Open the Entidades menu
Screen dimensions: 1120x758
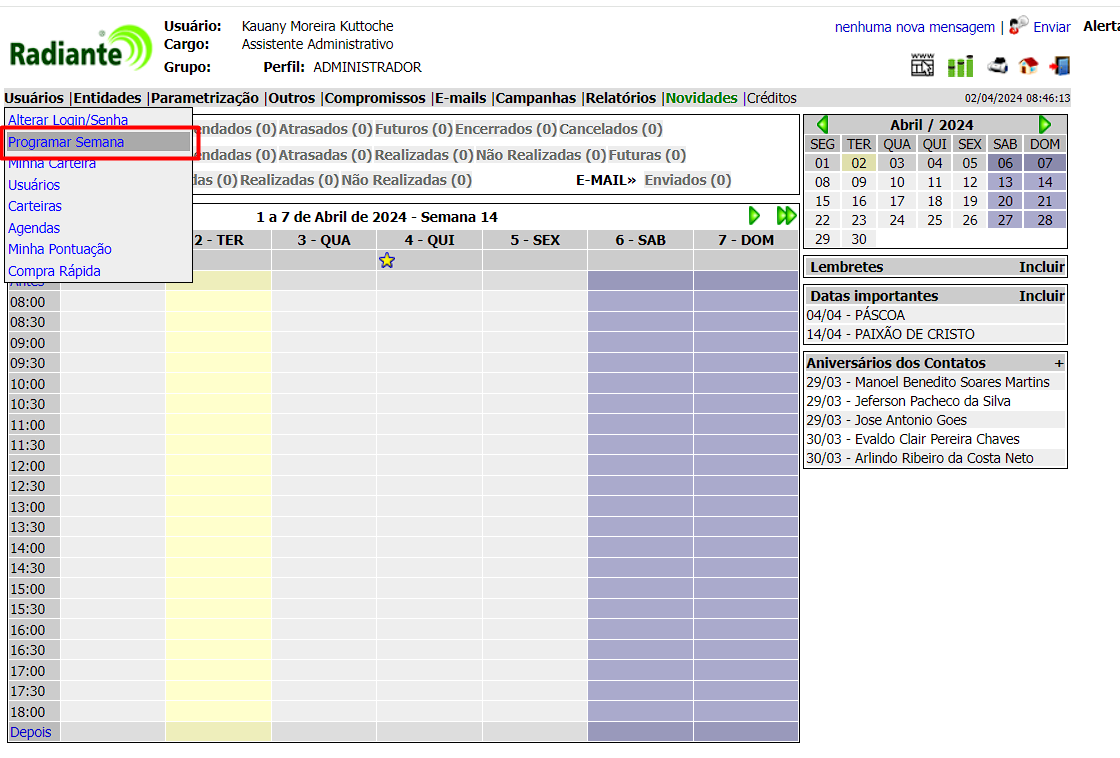pyautogui.click(x=108, y=98)
